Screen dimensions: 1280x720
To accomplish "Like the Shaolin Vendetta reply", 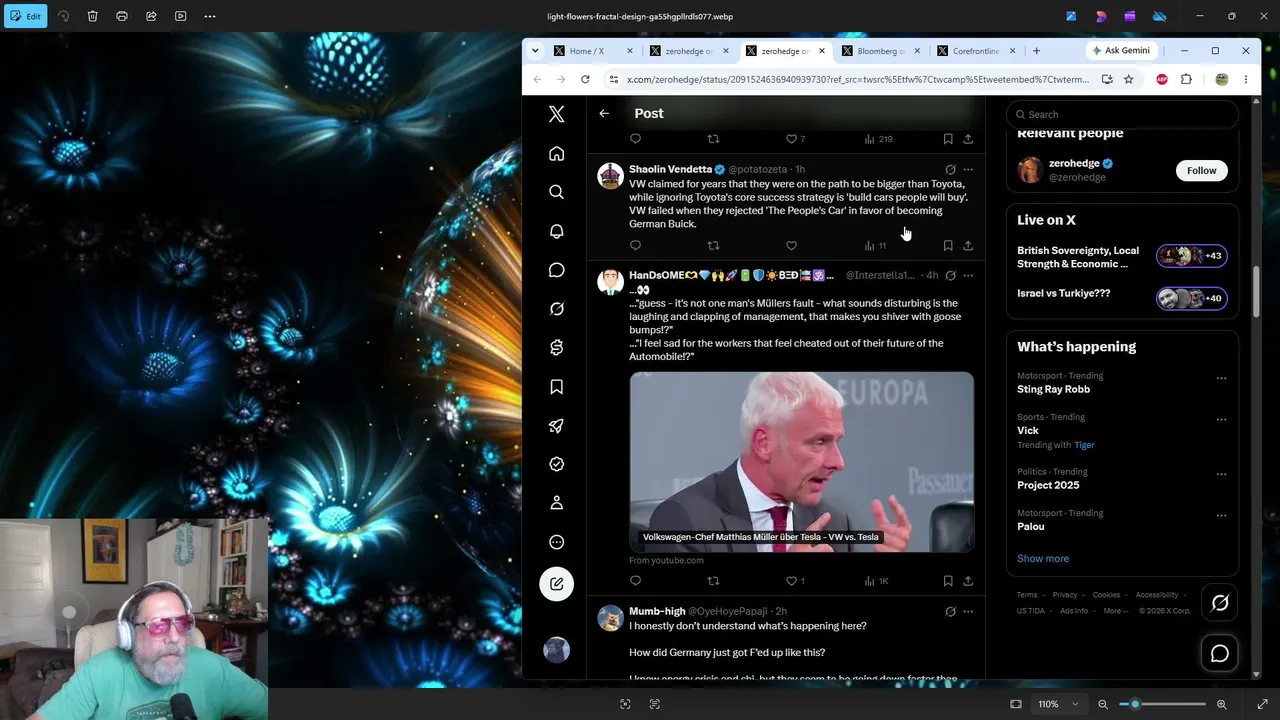I will [791, 246].
